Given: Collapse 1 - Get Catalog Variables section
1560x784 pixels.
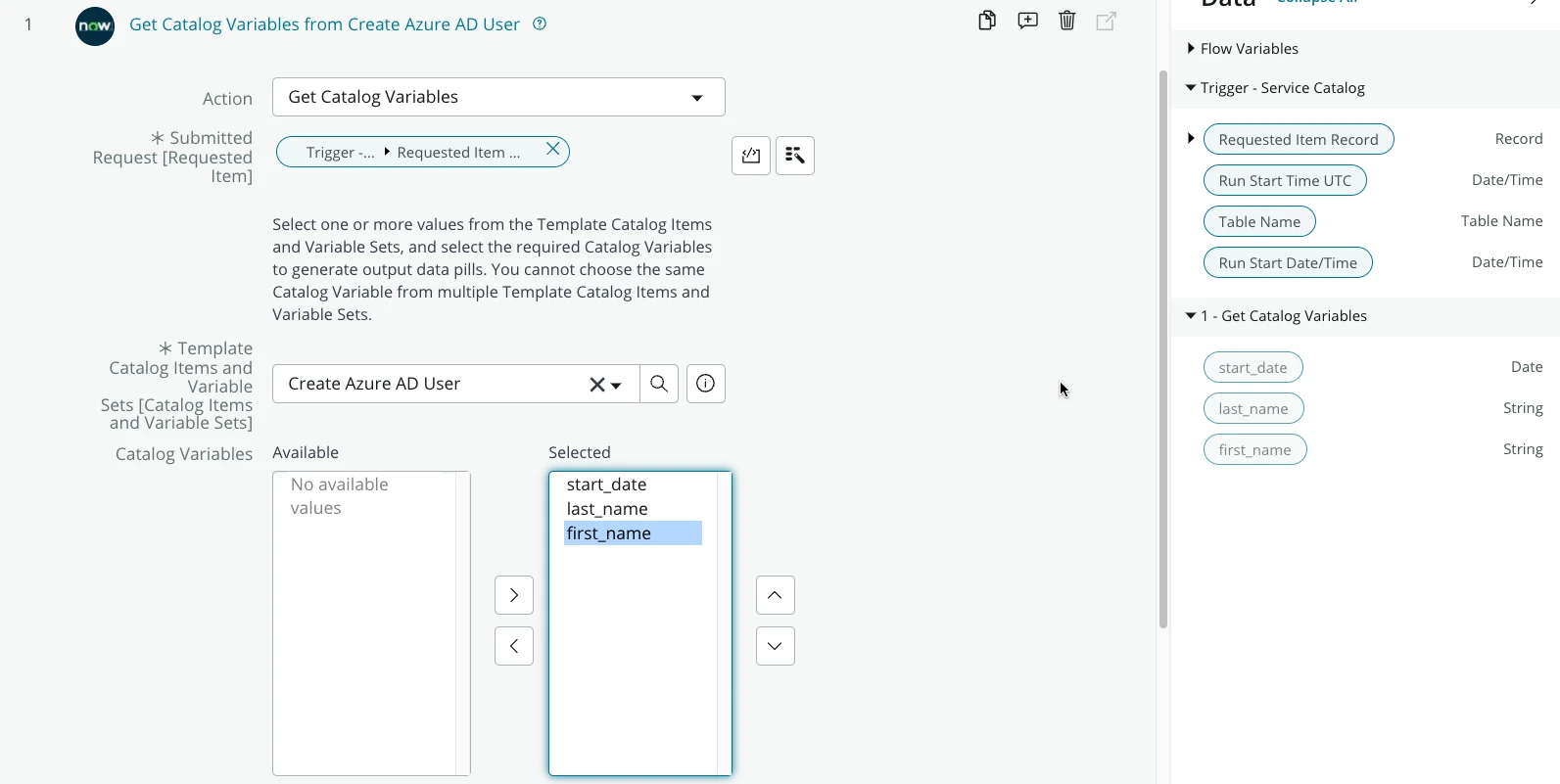Looking at the screenshot, I should point(1191,315).
